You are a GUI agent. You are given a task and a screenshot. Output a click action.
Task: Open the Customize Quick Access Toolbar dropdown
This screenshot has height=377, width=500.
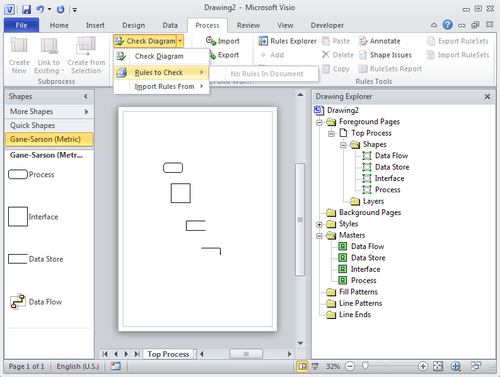coord(75,10)
